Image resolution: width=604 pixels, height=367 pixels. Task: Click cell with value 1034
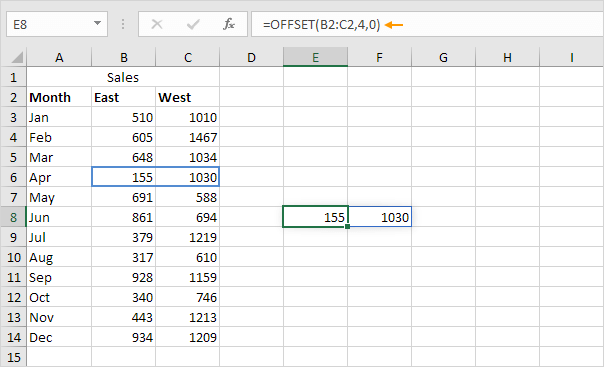(x=188, y=157)
